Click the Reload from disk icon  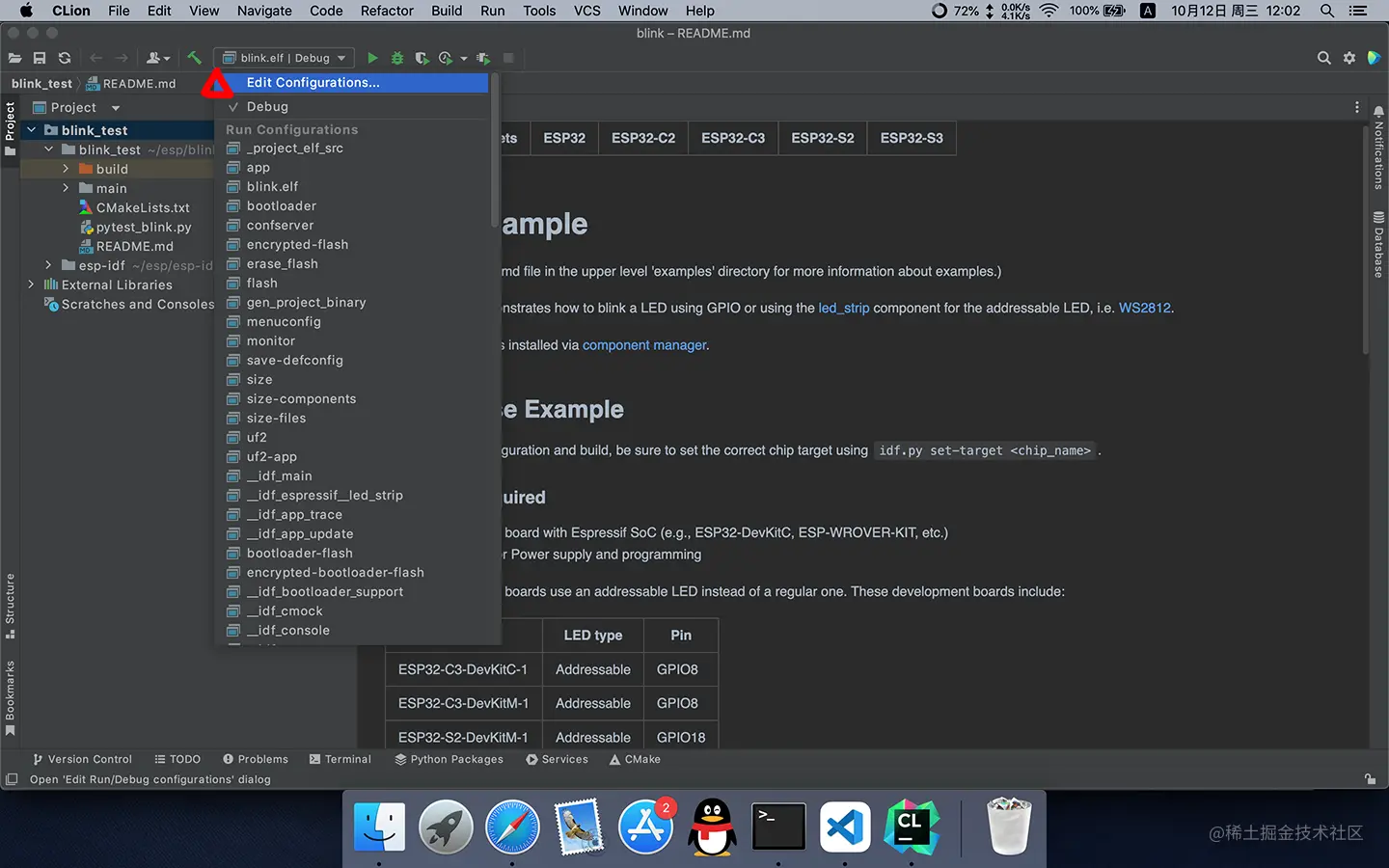pyautogui.click(x=65, y=58)
